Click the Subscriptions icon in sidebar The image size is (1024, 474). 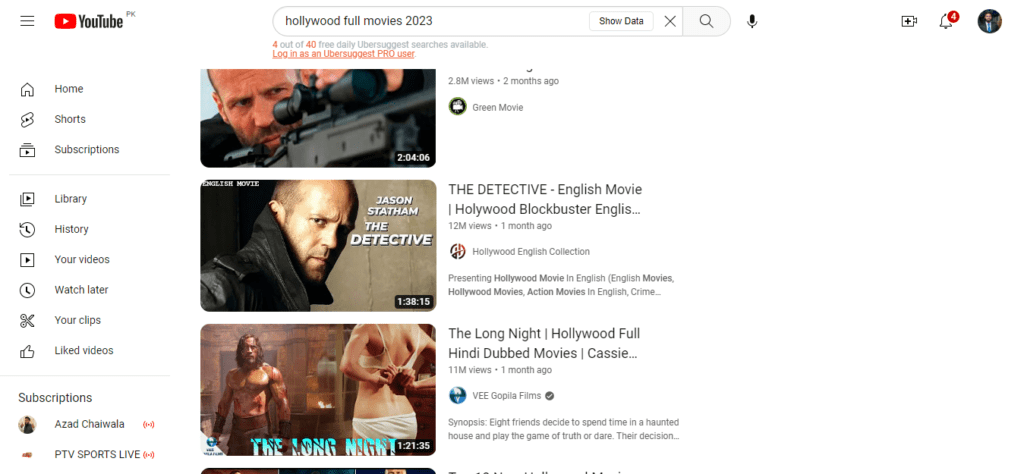(27, 150)
